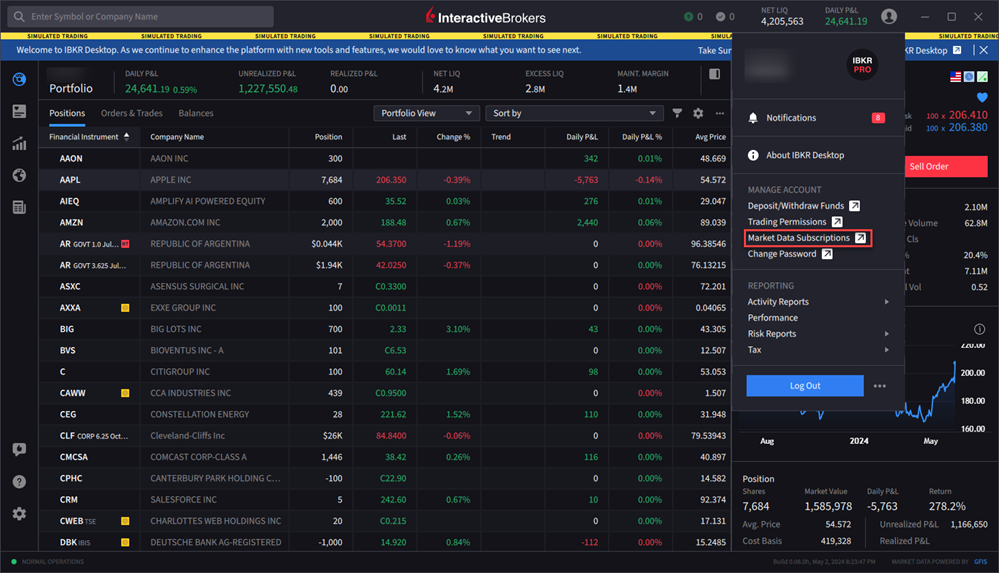
Task: Click the blue heart favorite icon
Action: [x=982, y=98]
